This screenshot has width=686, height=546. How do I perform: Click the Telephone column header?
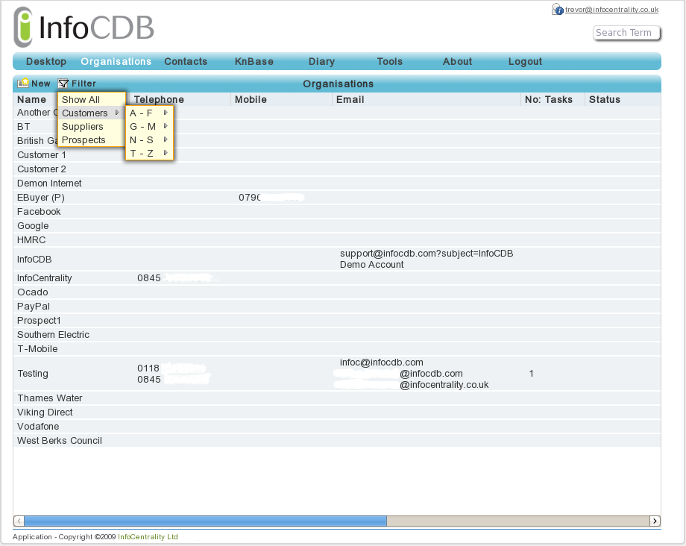click(159, 100)
